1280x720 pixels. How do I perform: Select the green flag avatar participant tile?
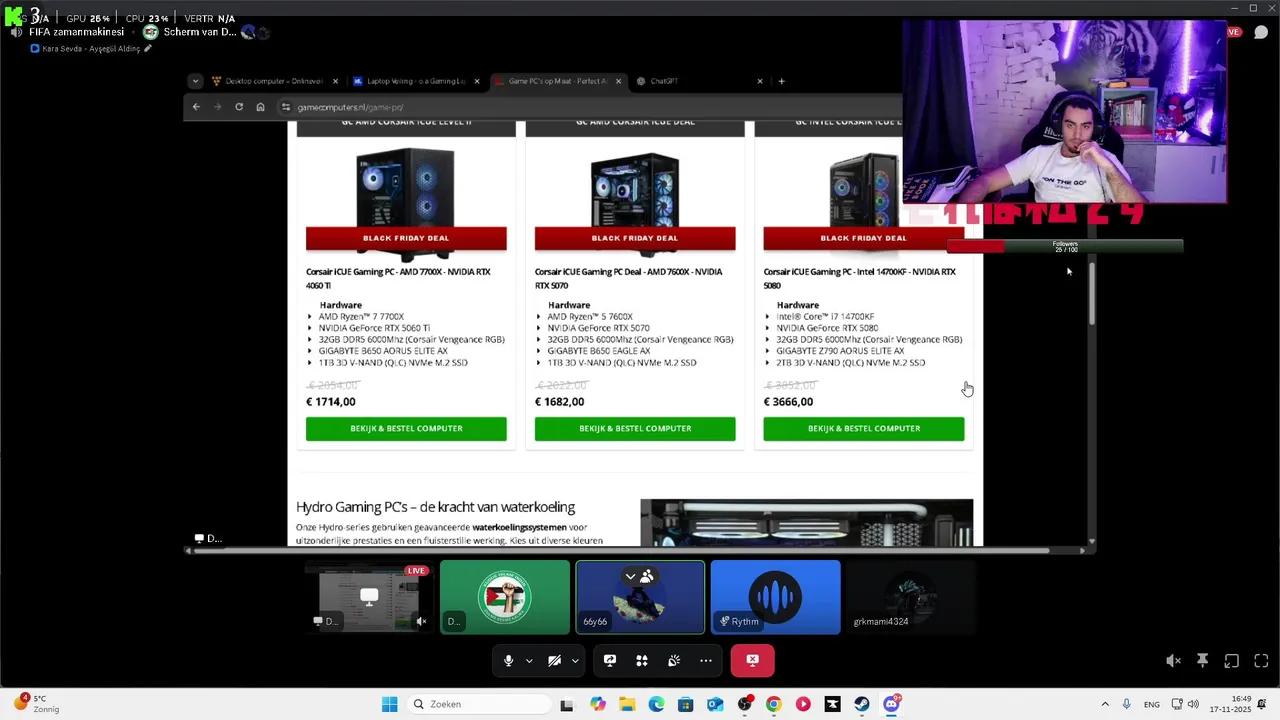coord(505,597)
